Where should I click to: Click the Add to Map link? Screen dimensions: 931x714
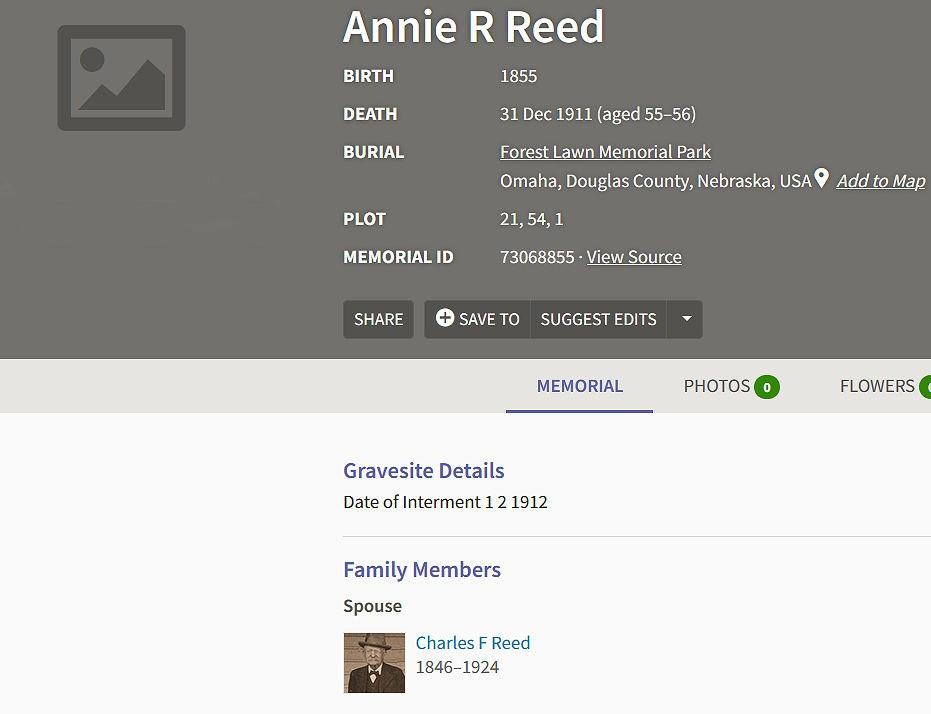click(x=880, y=181)
